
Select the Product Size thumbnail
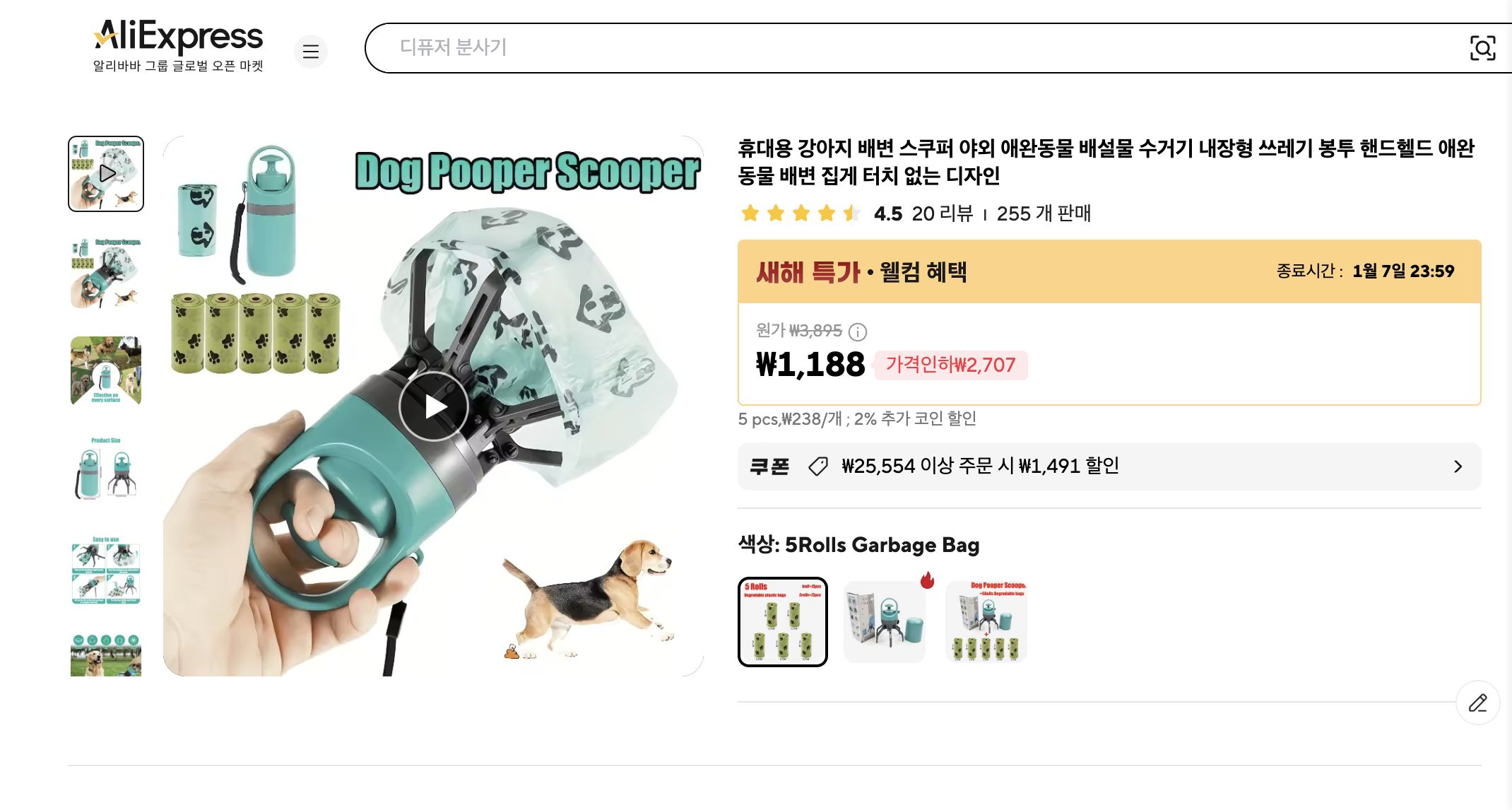click(x=106, y=471)
